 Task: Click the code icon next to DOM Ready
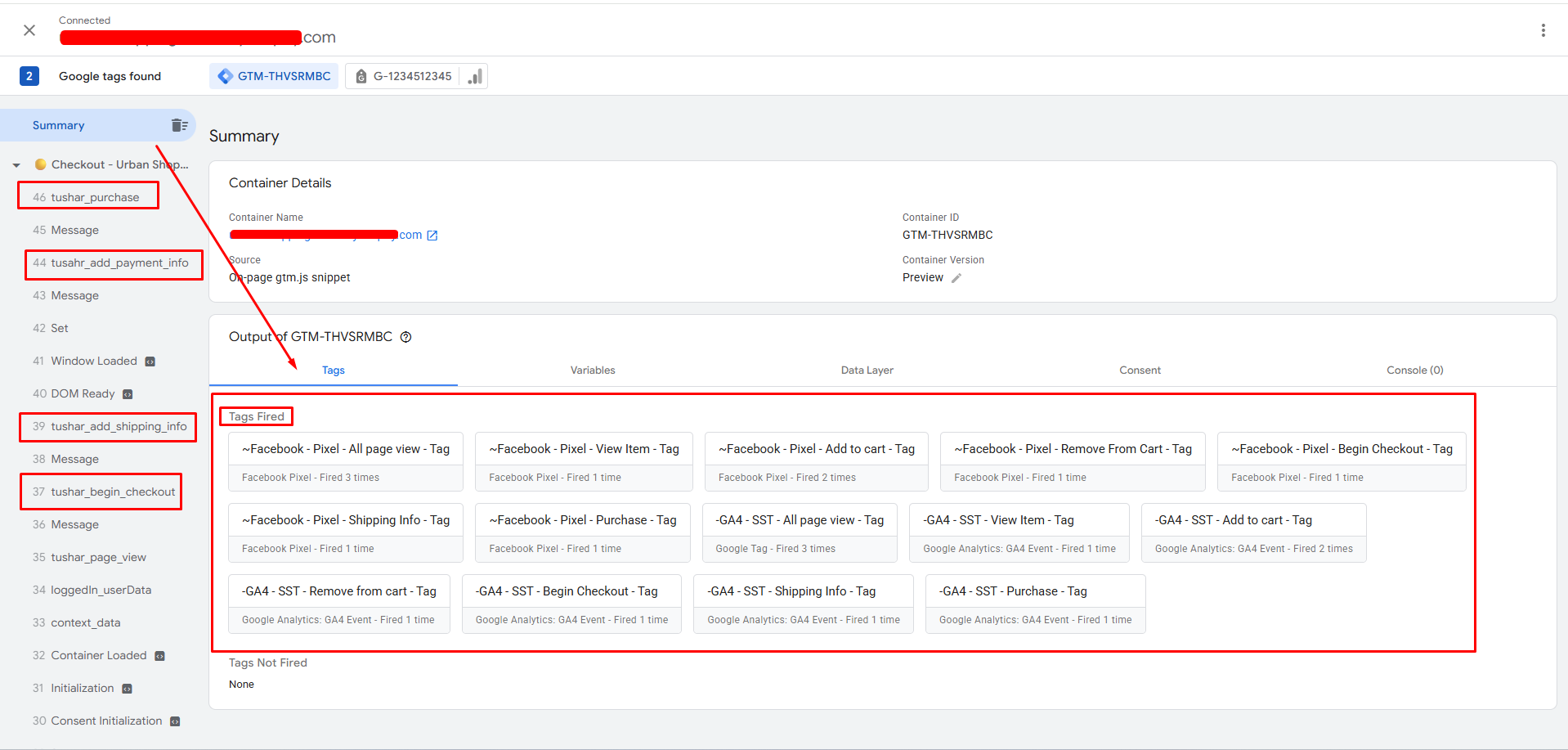[x=128, y=394]
